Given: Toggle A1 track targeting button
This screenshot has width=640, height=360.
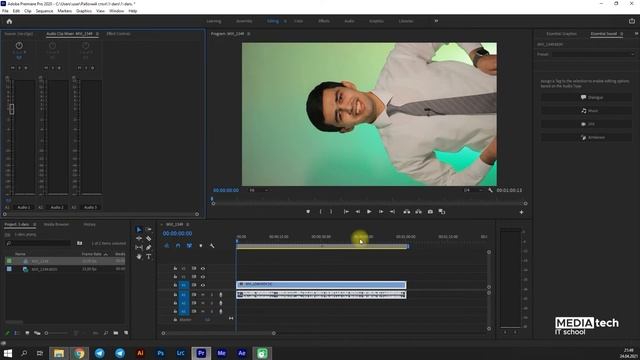Looking at the screenshot, I should pyautogui.click(x=184, y=295).
